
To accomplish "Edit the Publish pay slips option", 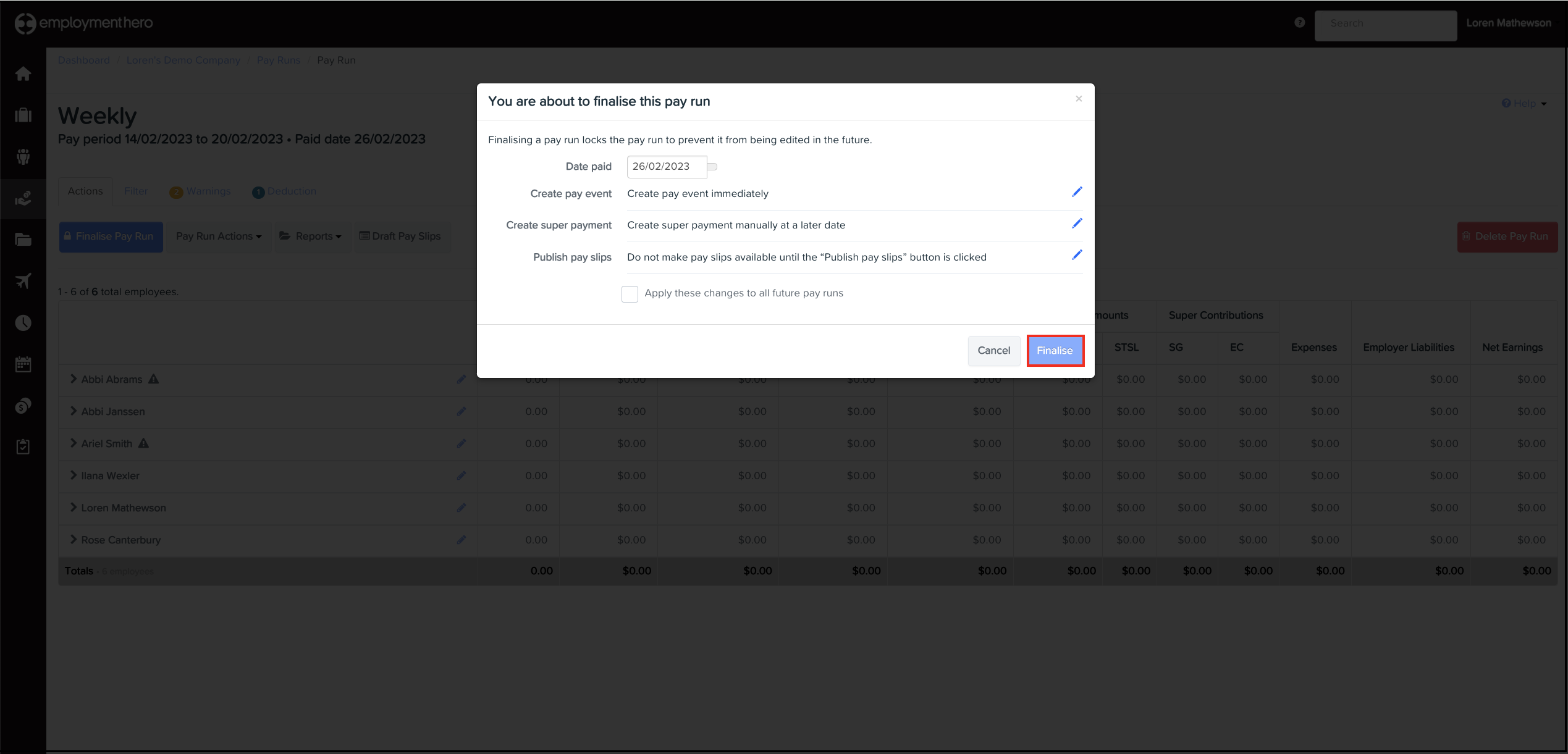I will (x=1077, y=255).
